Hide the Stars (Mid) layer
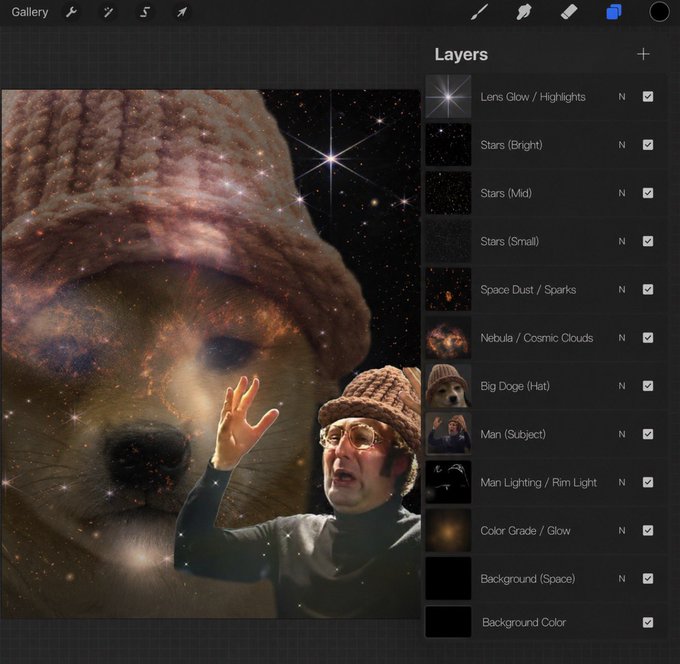This screenshot has height=664, width=680. 648,193
